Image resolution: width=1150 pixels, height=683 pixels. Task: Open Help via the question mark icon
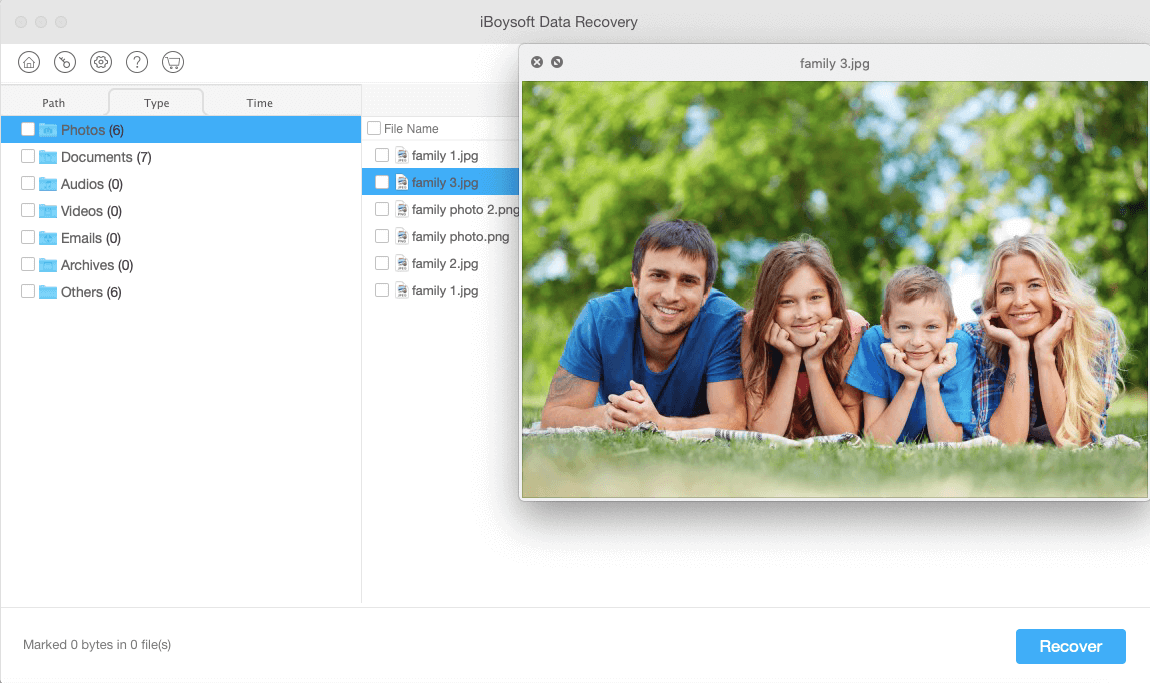(136, 61)
